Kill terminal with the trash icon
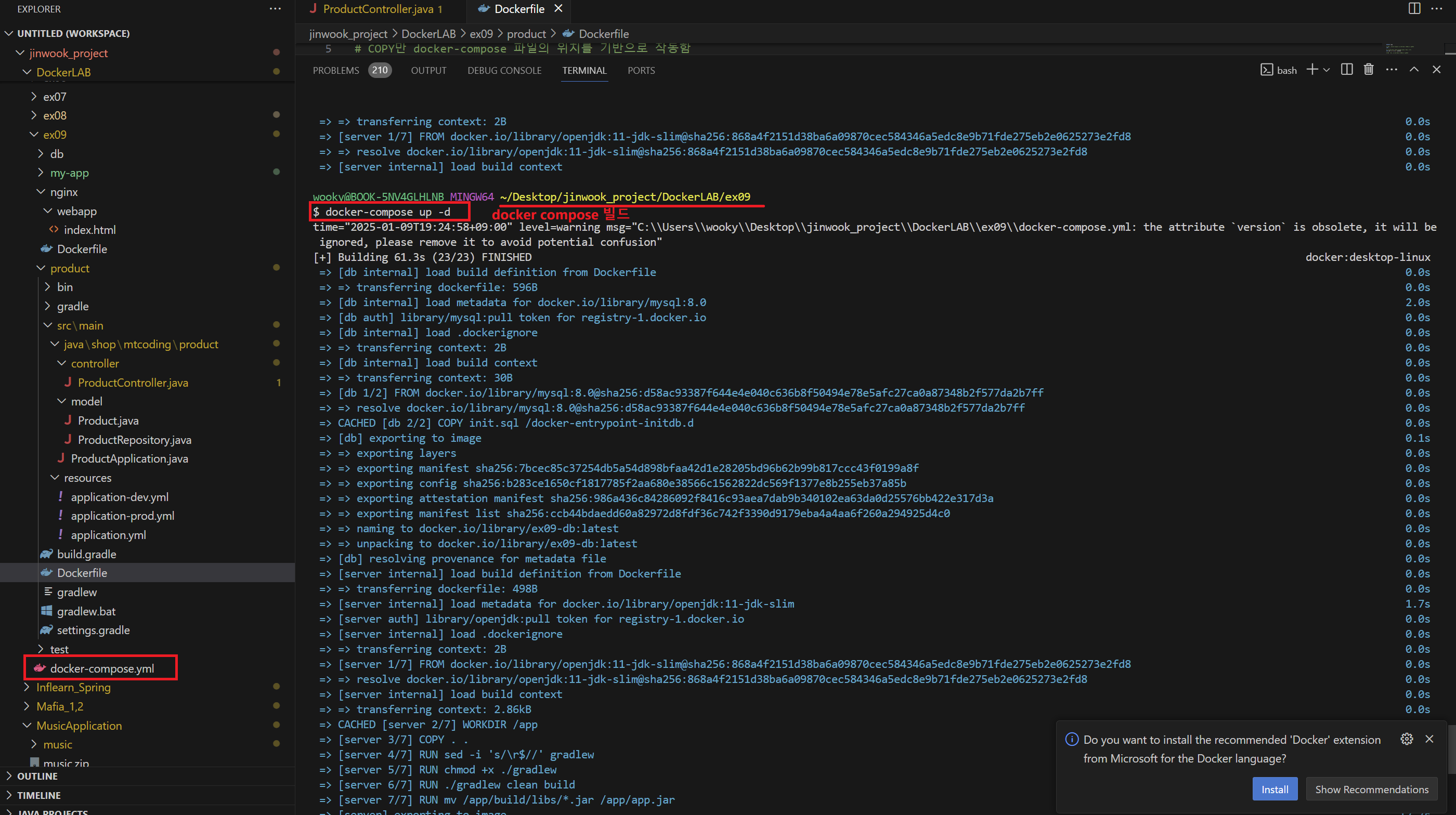 tap(1369, 70)
